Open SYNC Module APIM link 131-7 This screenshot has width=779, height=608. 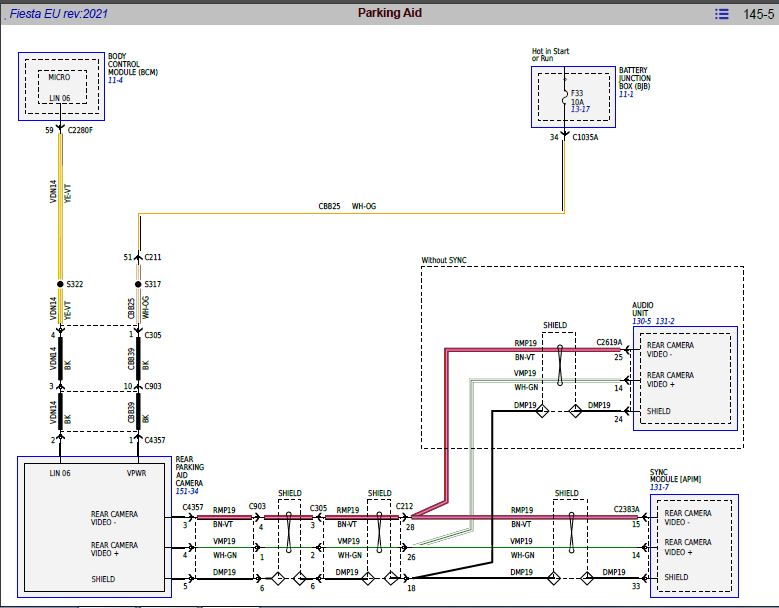click(x=659, y=487)
